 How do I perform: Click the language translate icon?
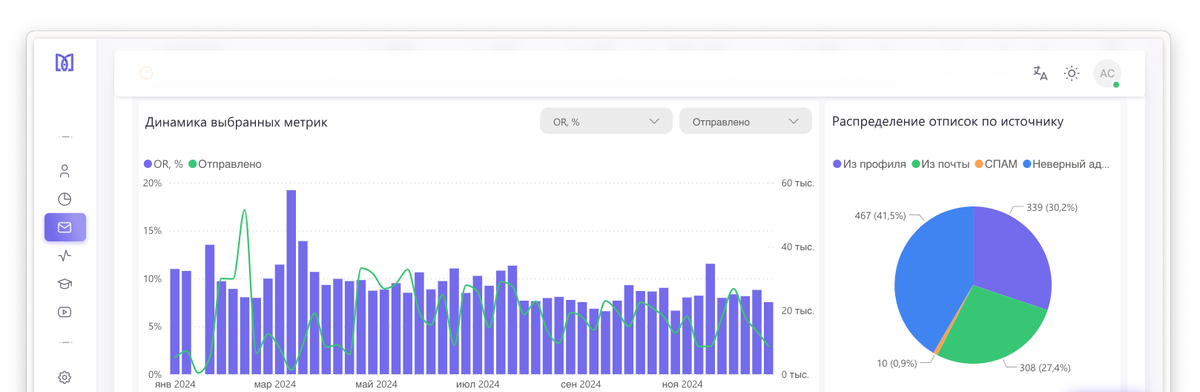click(x=1040, y=73)
